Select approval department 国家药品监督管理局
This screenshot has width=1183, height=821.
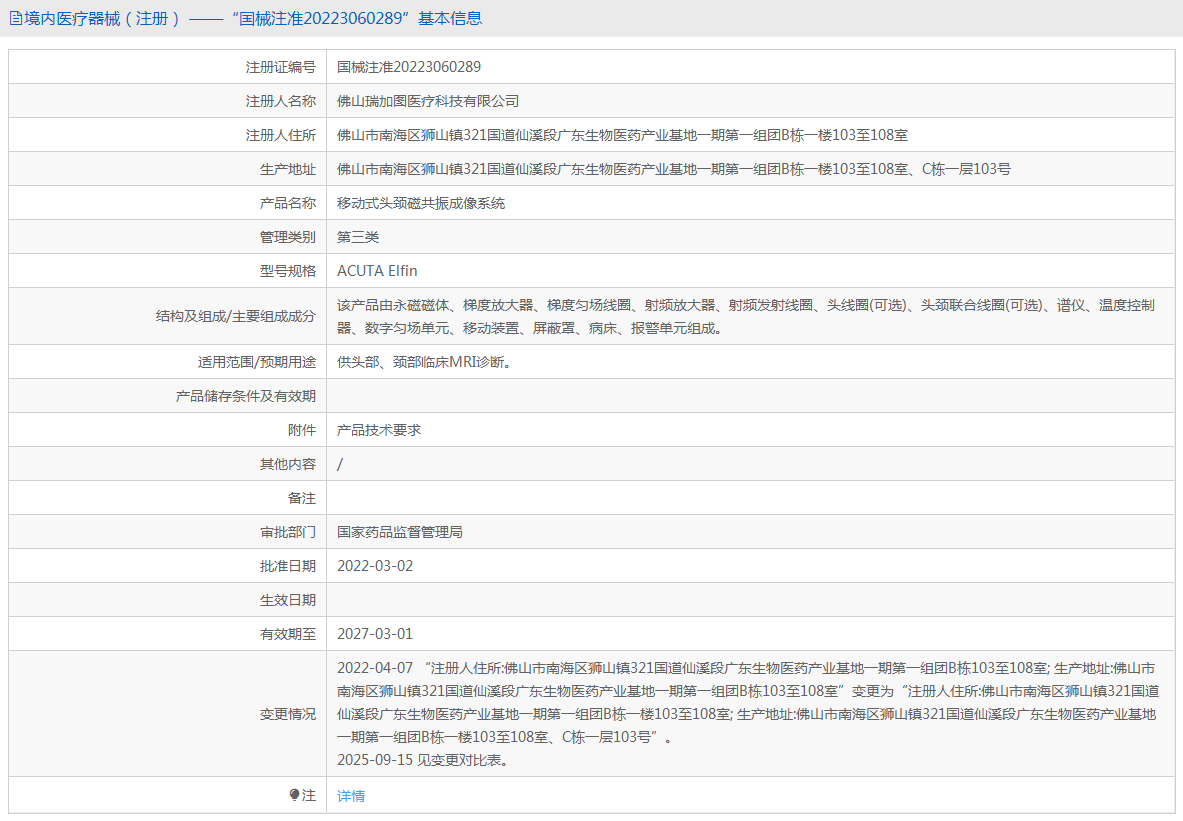(400, 532)
